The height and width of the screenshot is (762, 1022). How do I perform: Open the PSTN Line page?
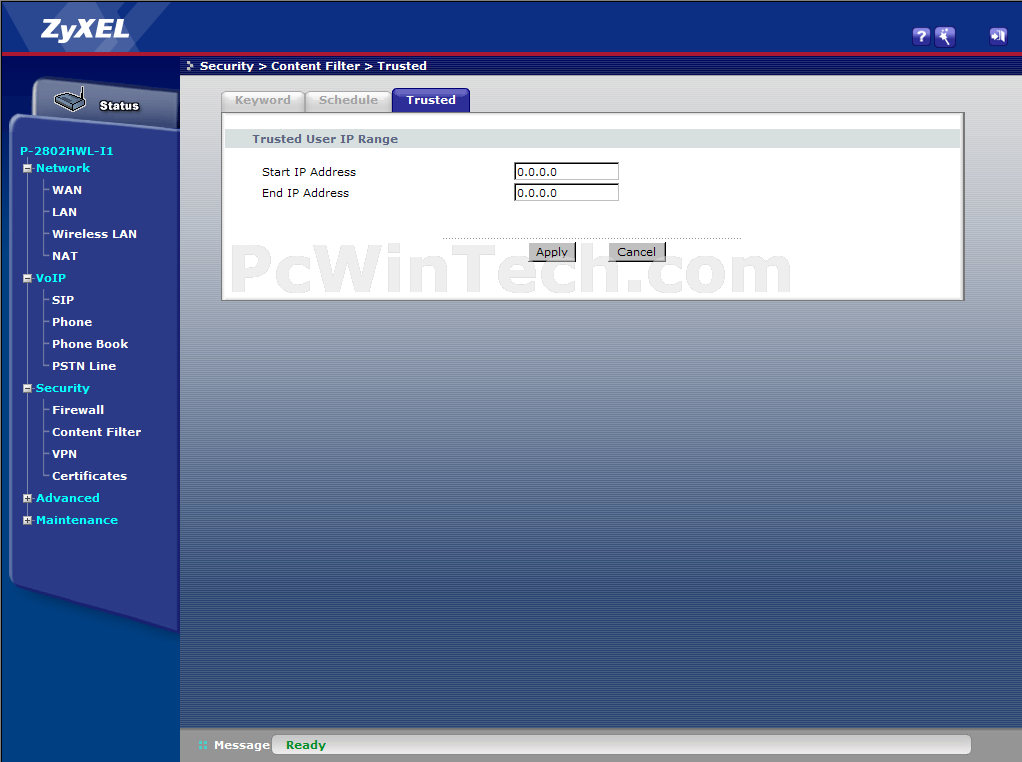point(84,366)
